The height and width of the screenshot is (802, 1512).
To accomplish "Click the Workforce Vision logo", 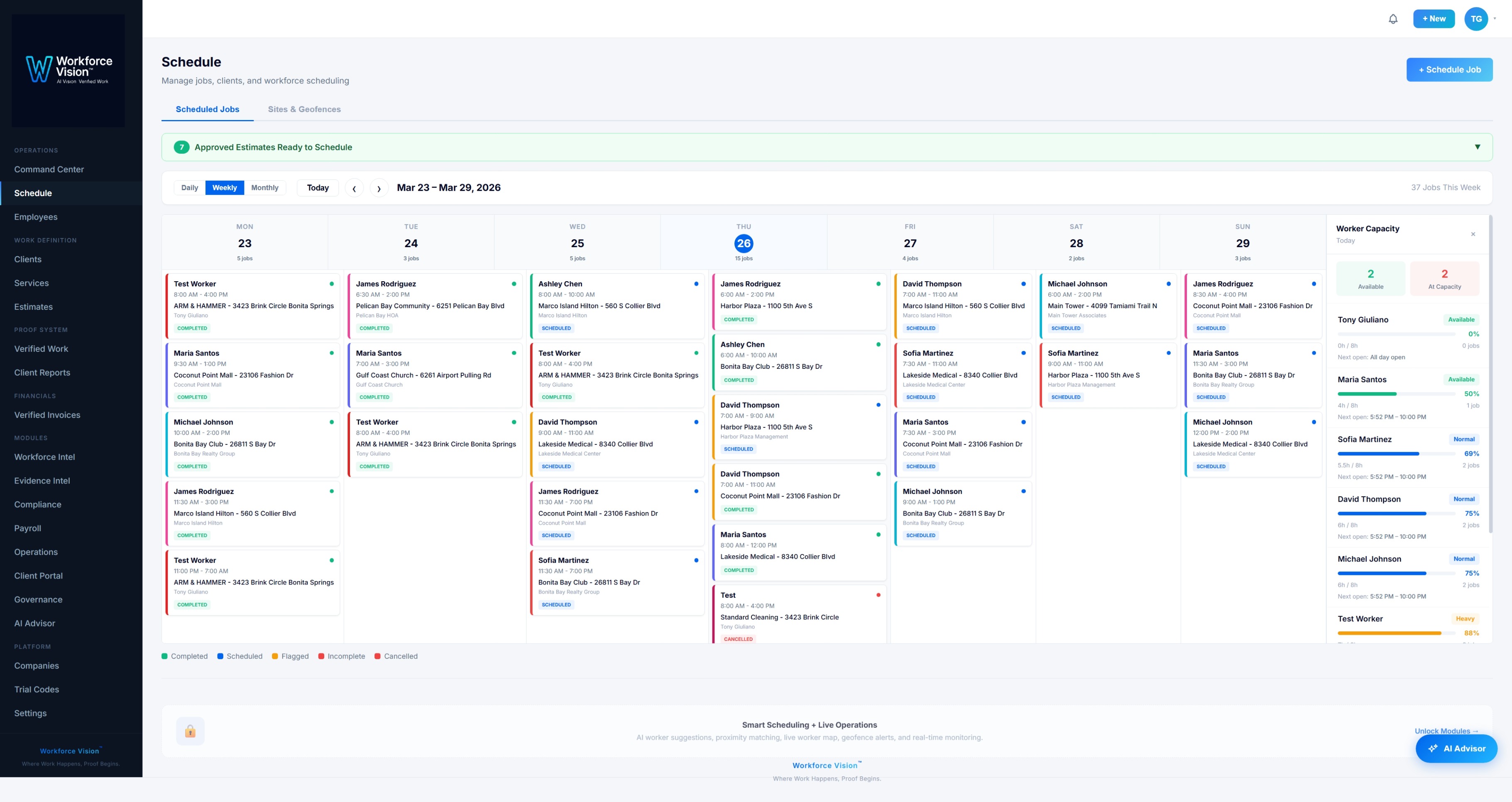I will 68,70.
